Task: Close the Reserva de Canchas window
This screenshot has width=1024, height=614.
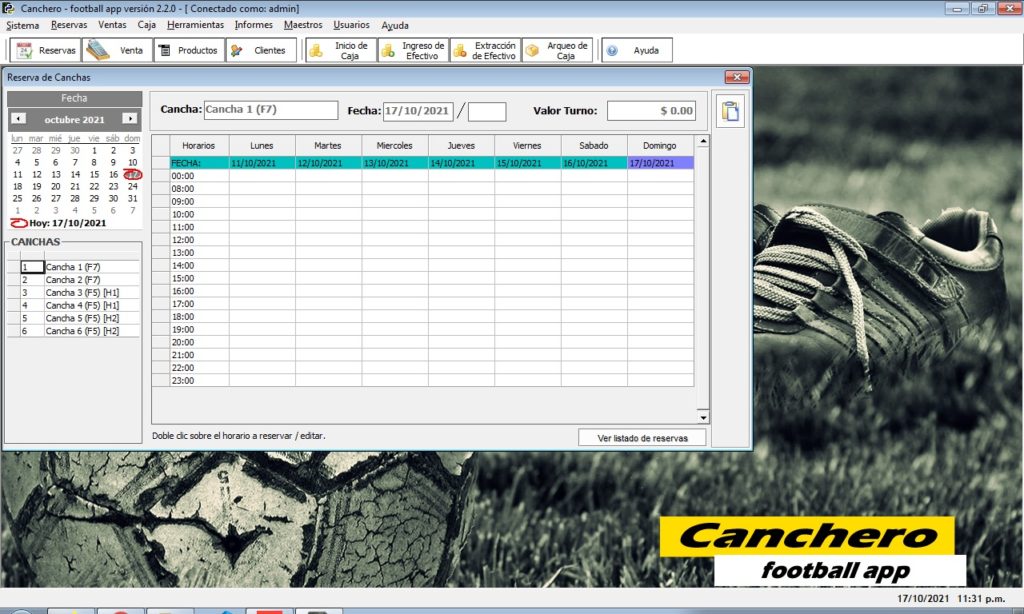Action: 737,77
